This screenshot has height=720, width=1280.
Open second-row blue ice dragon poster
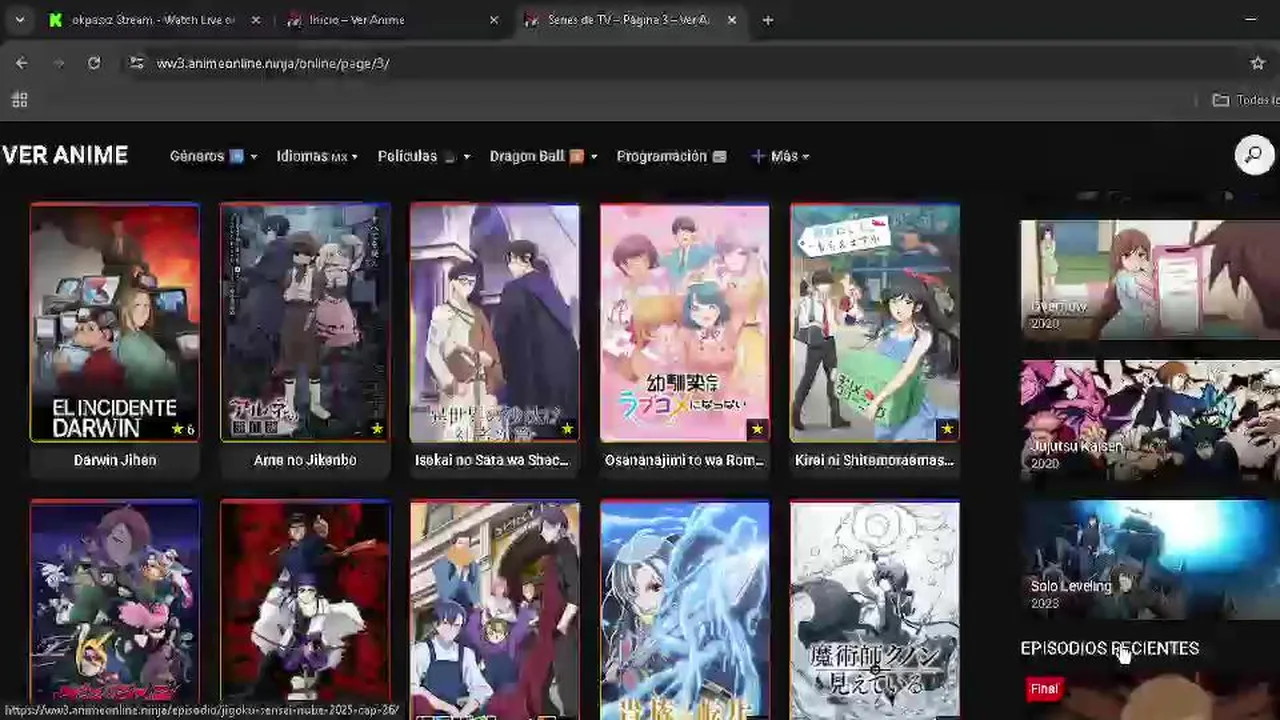click(x=685, y=610)
